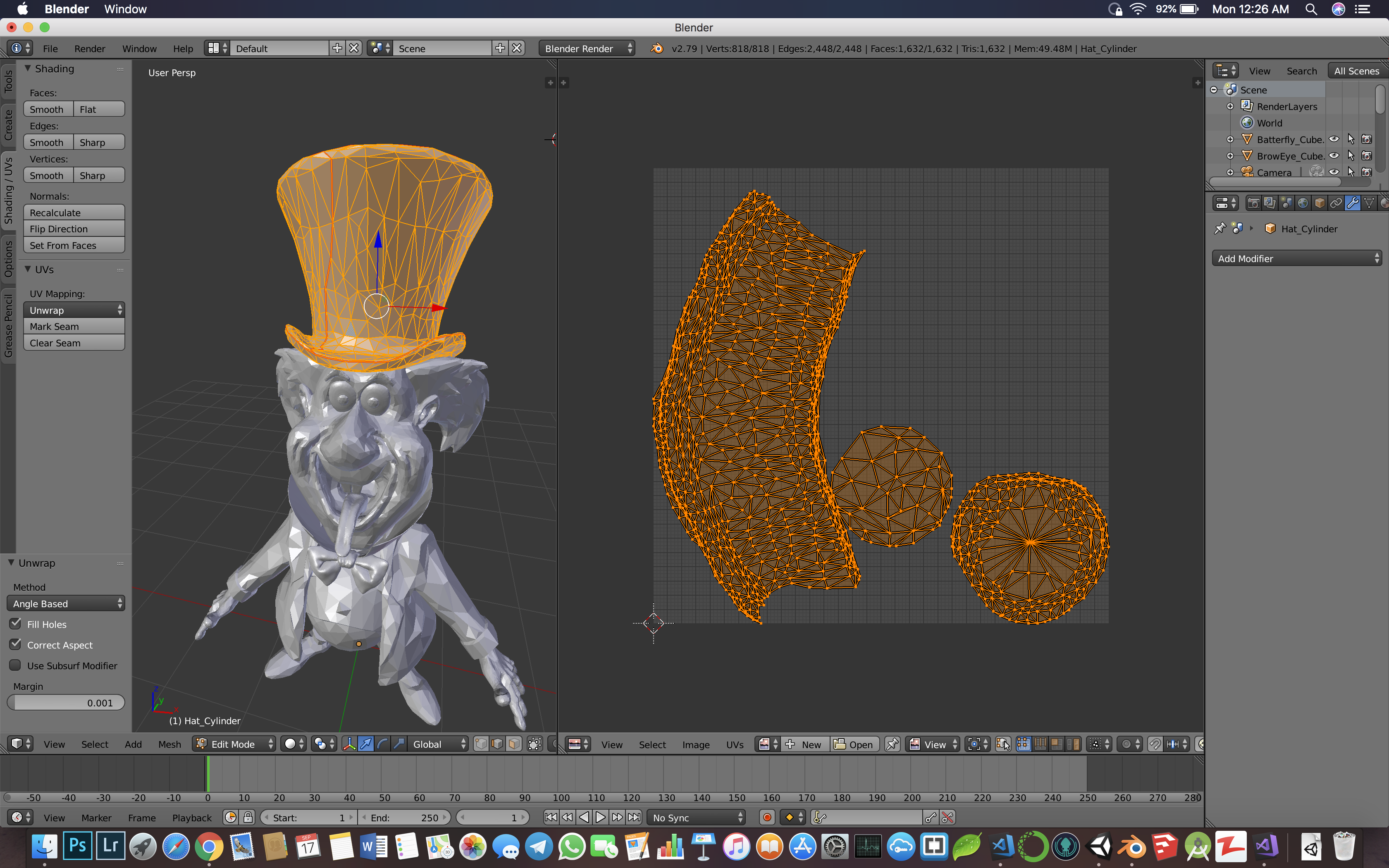The image size is (1389, 868).
Task: Click the rotate manipulator arc icon
Action: pyautogui.click(x=382, y=744)
